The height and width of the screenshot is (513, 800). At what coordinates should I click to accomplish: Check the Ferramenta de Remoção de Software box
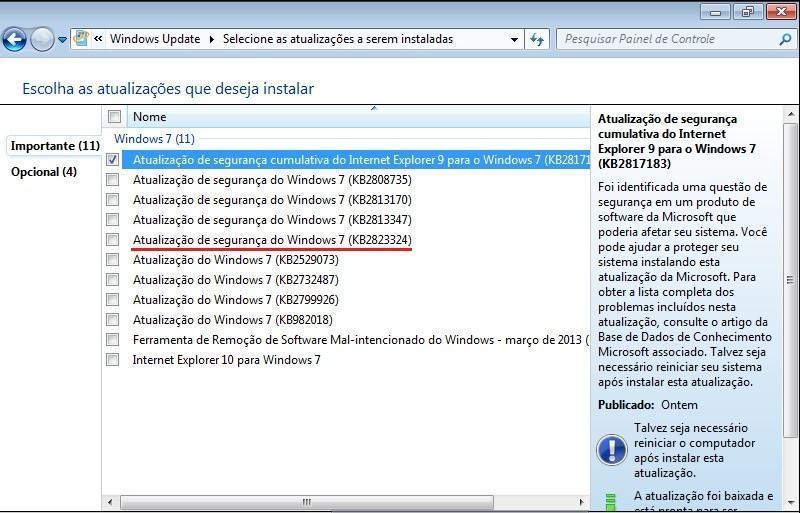click(x=112, y=339)
